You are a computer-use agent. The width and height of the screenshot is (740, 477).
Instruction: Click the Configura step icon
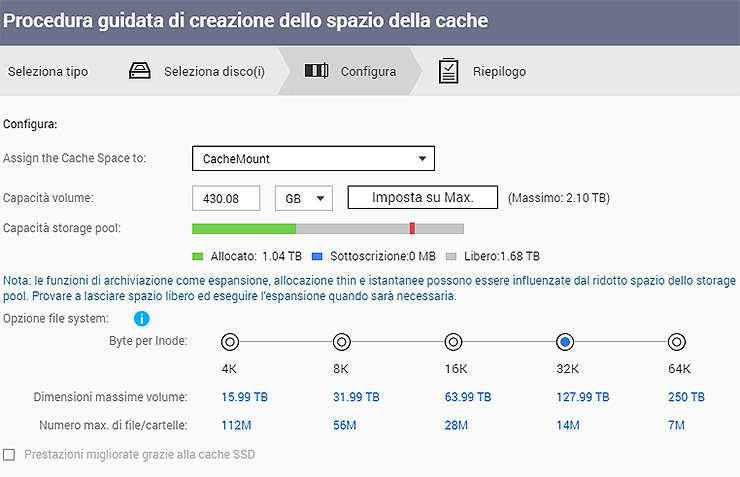coord(317,71)
